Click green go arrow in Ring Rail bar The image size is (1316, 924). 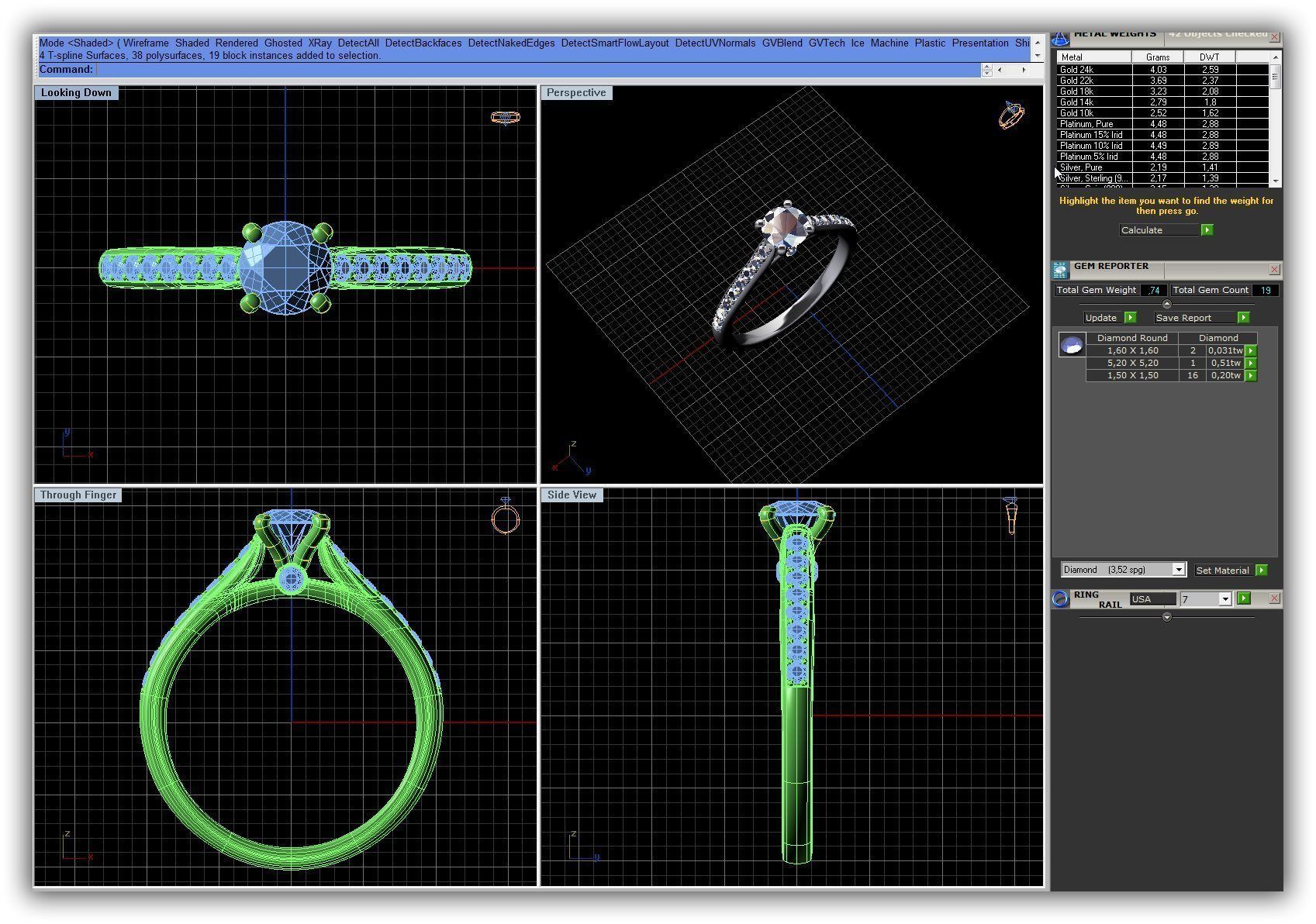click(x=1244, y=598)
